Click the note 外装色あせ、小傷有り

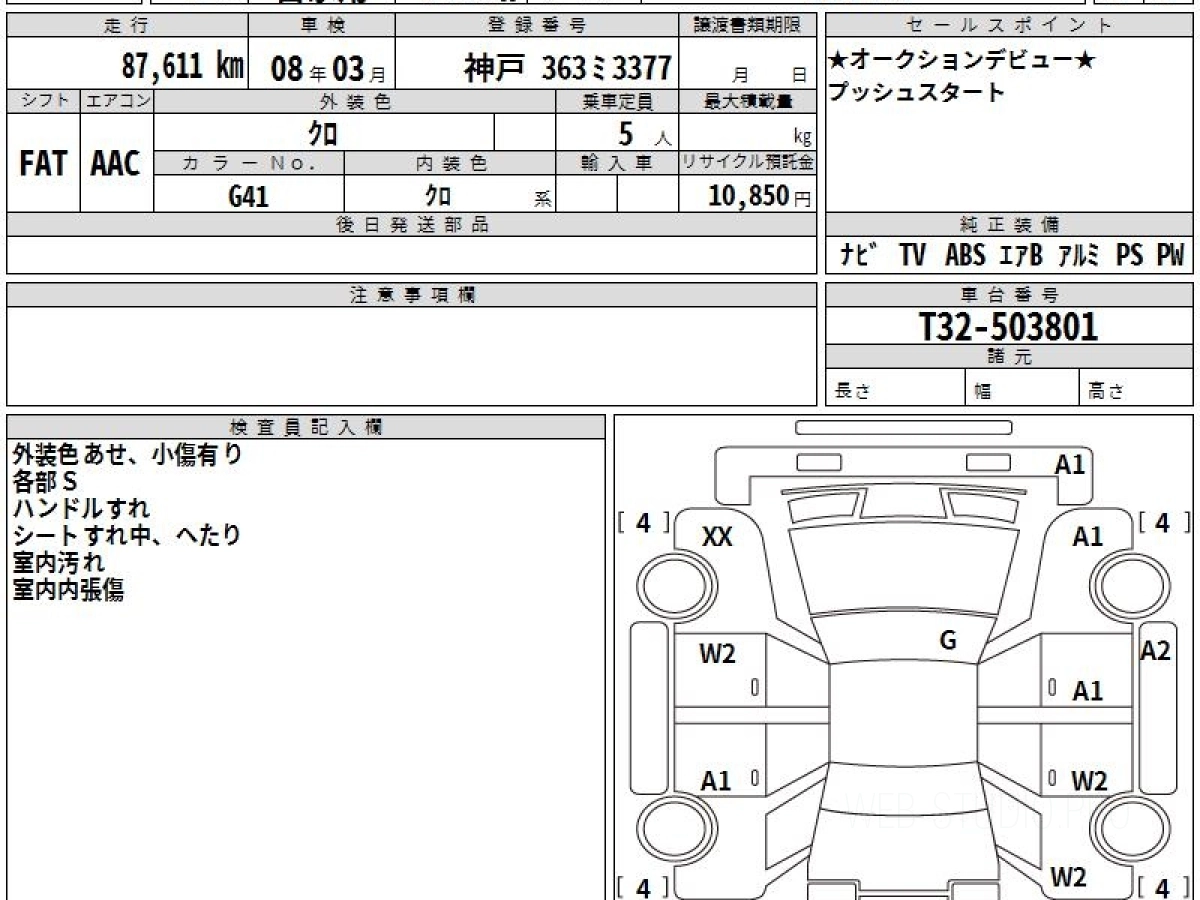click(127, 455)
